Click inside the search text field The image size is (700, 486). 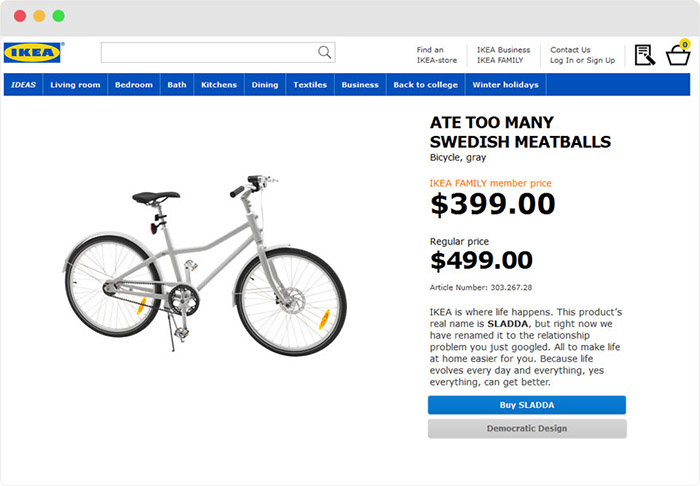[208, 52]
